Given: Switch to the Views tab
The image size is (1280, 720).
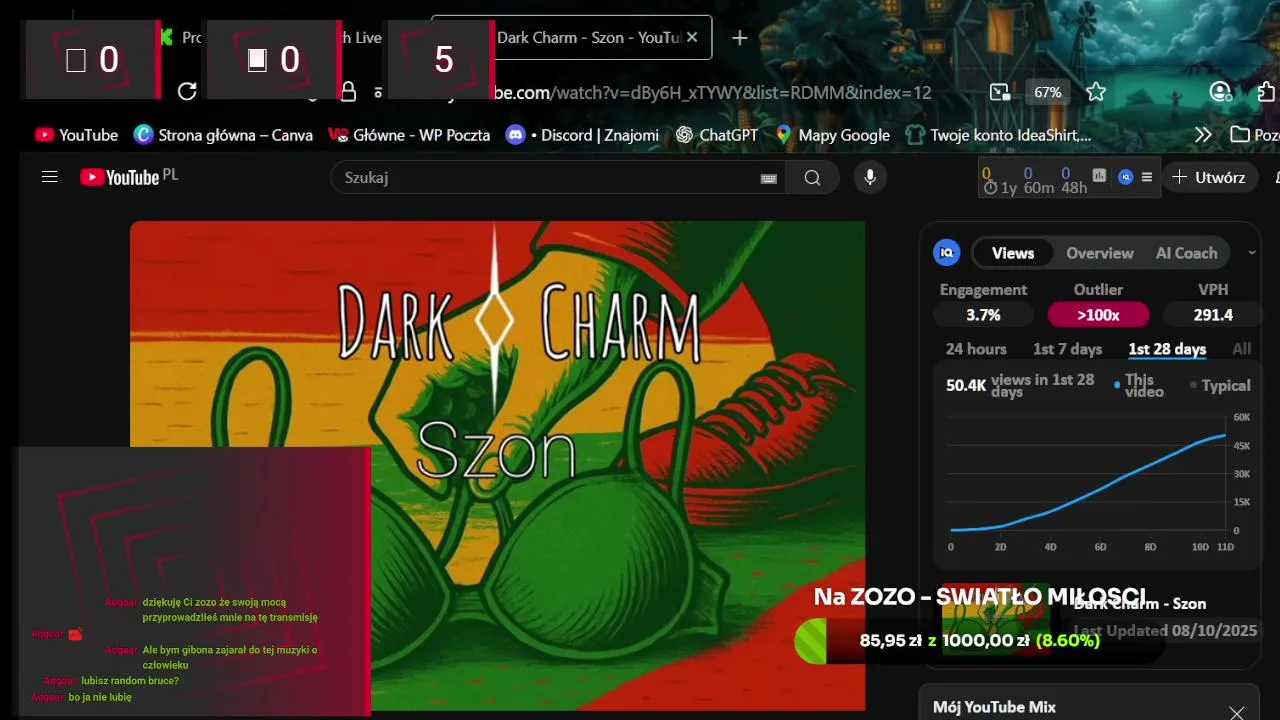Looking at the screenshot, I should (x=1013, y=253).
